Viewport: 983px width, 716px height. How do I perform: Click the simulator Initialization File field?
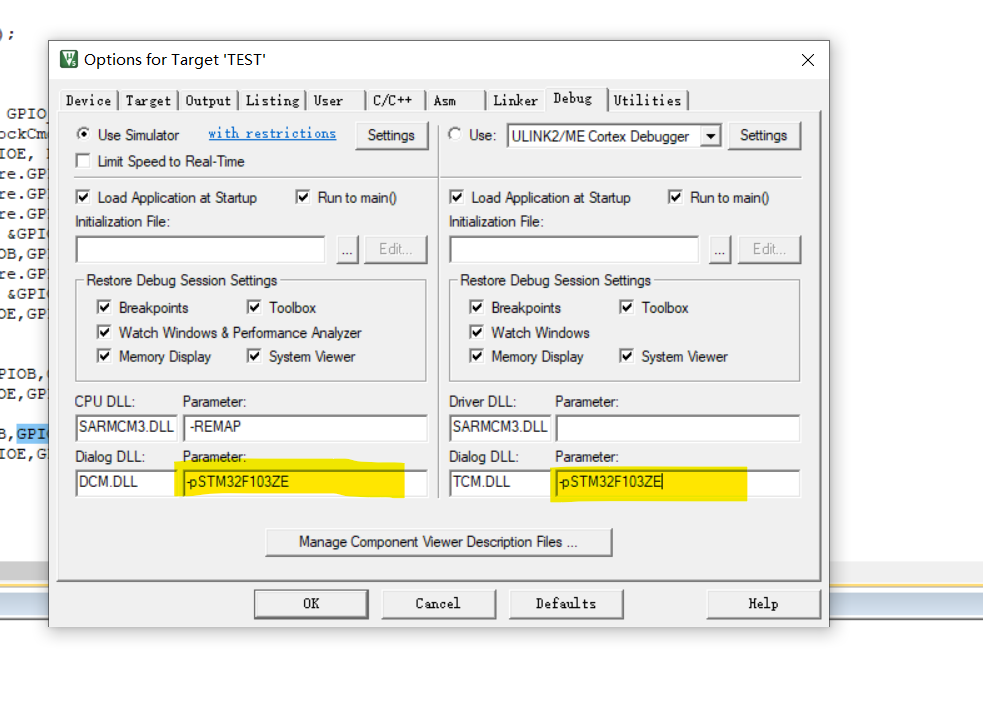pyautogui.click(x=201, y=250)
